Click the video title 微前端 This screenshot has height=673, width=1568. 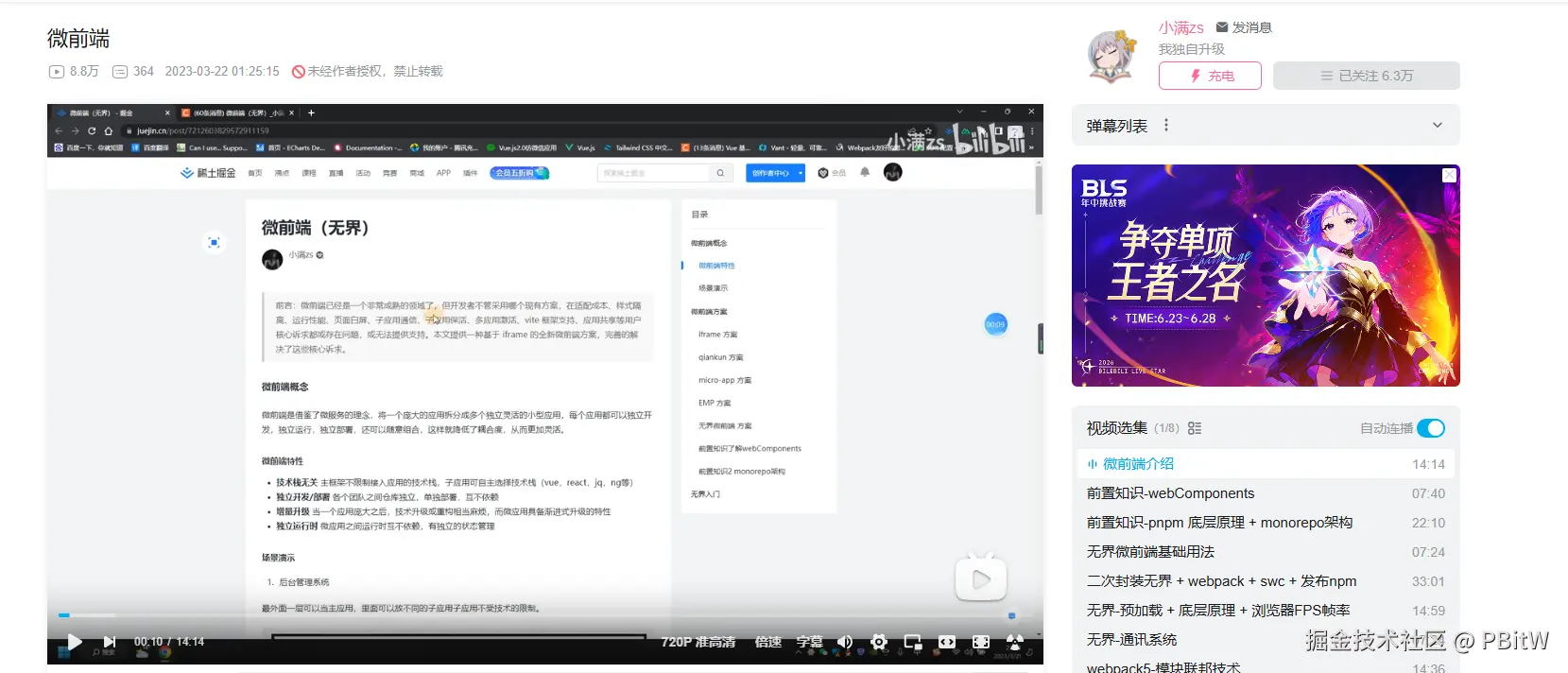coord(78,39)
